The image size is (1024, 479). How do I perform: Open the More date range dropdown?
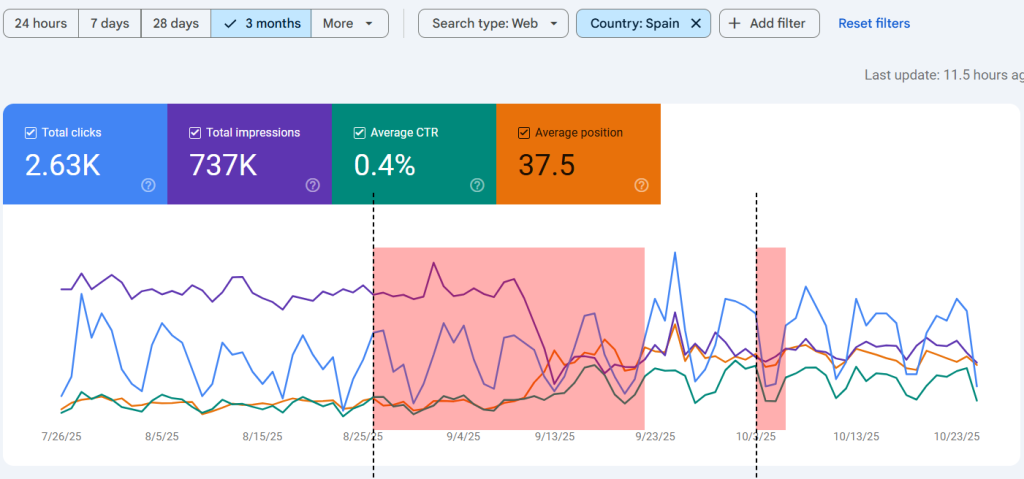(349, 23)
